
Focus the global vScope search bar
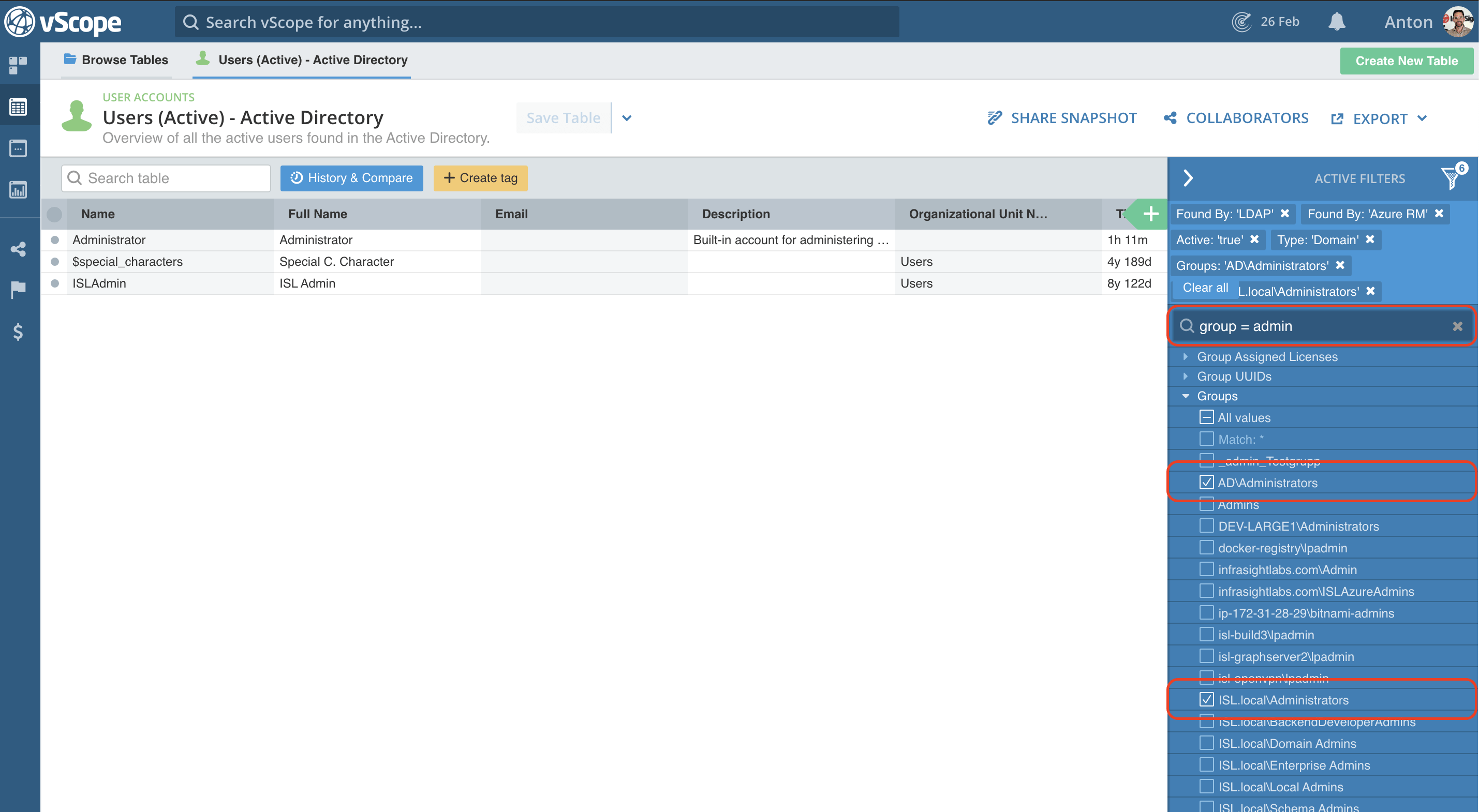537,22
